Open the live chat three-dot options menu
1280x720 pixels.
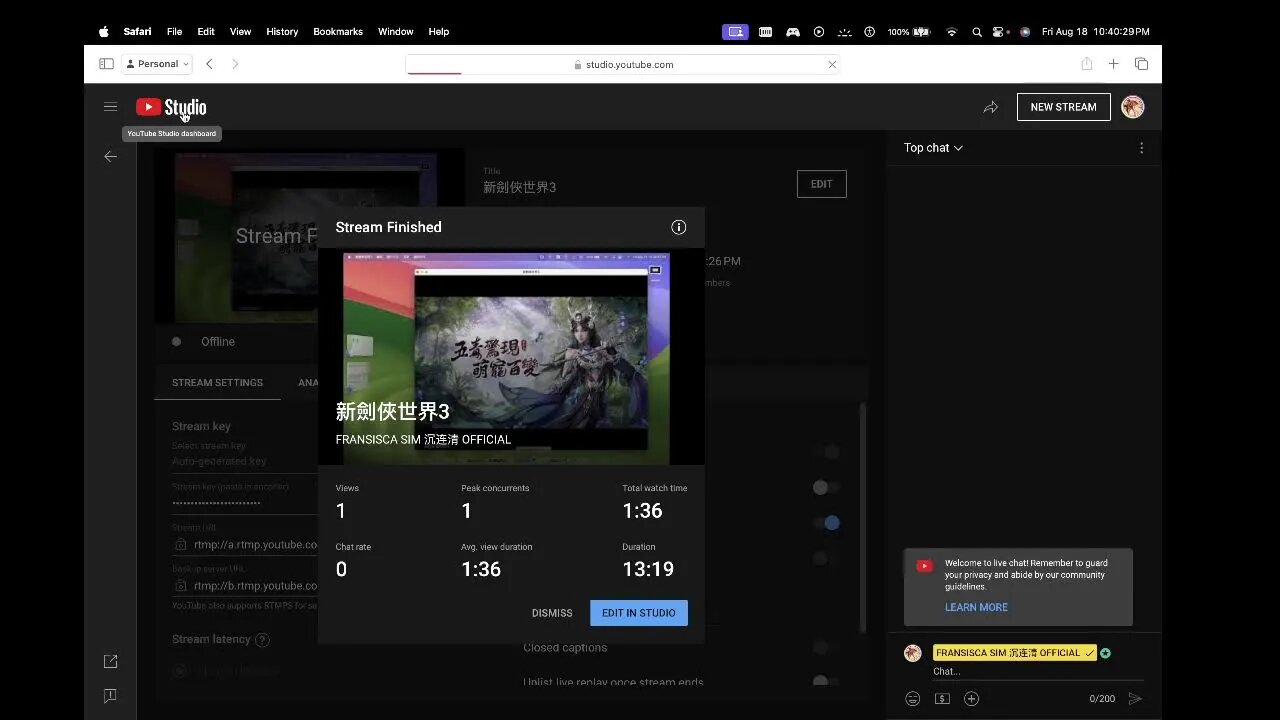pyautogui.click(x=1141, y=148)
